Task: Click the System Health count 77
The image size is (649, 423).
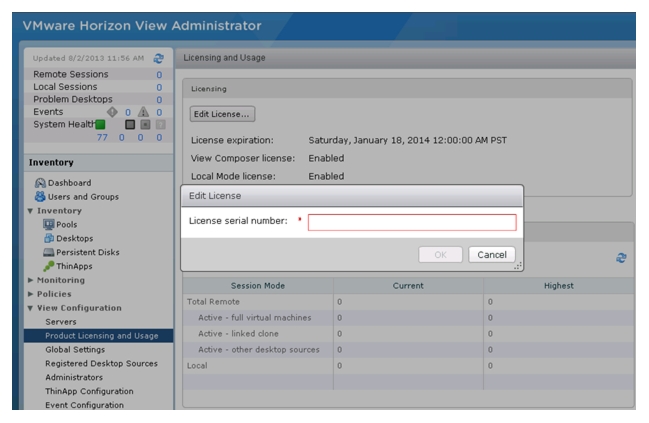Action: coord(102,137)
